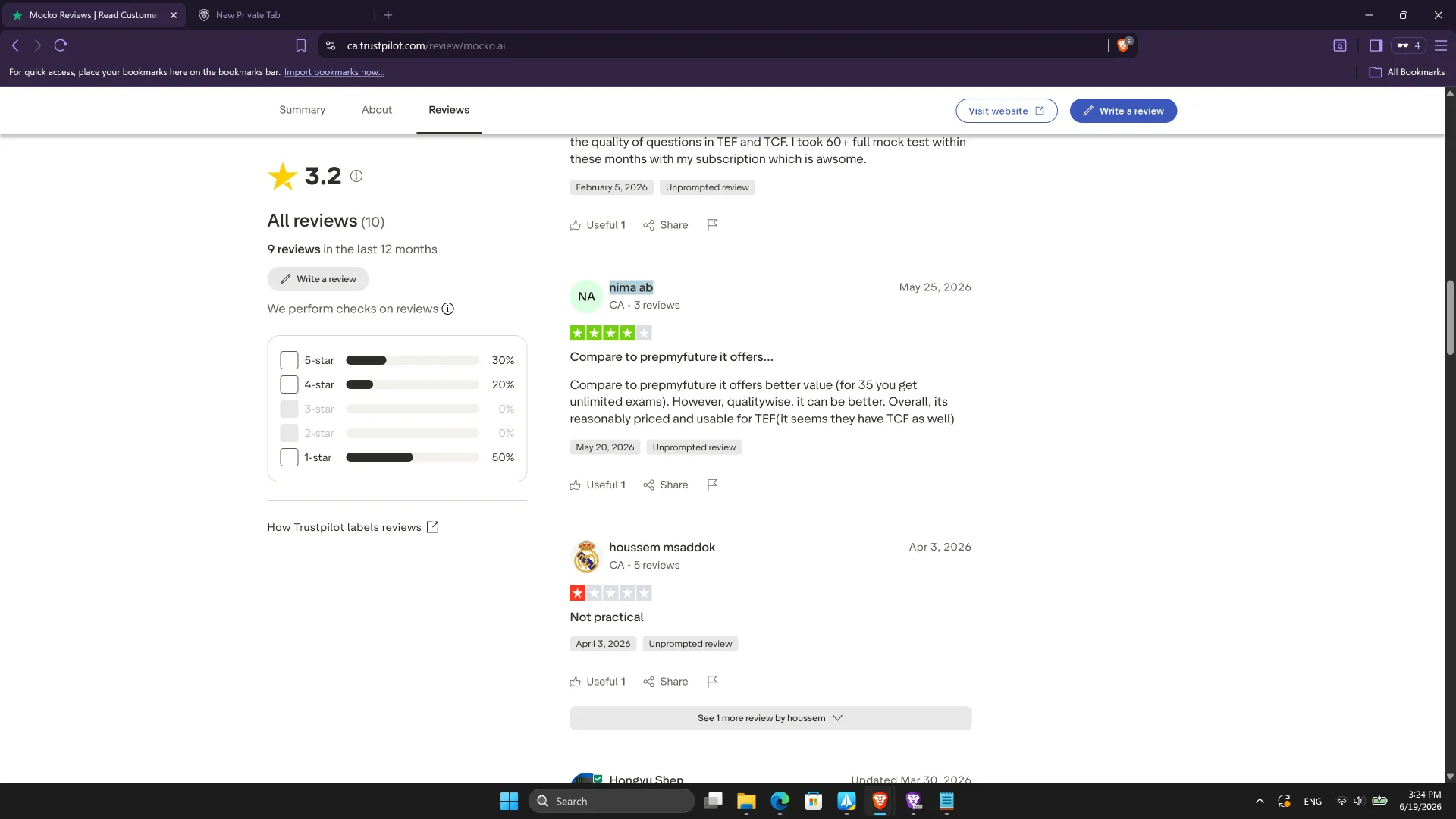
Task: Click the page vertical scrollbar thumb
Action: (1450, 317)
